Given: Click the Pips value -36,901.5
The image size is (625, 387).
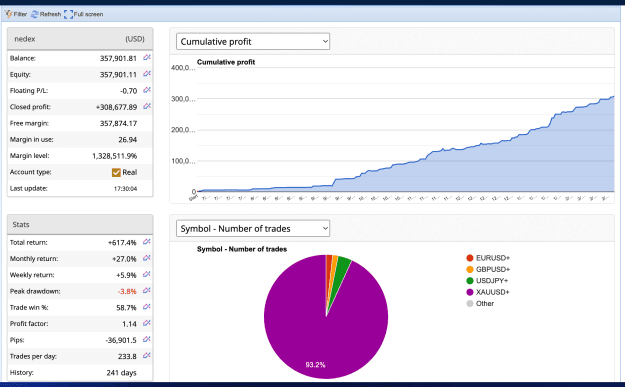Looking at the screenshot, I should point(121,340).
